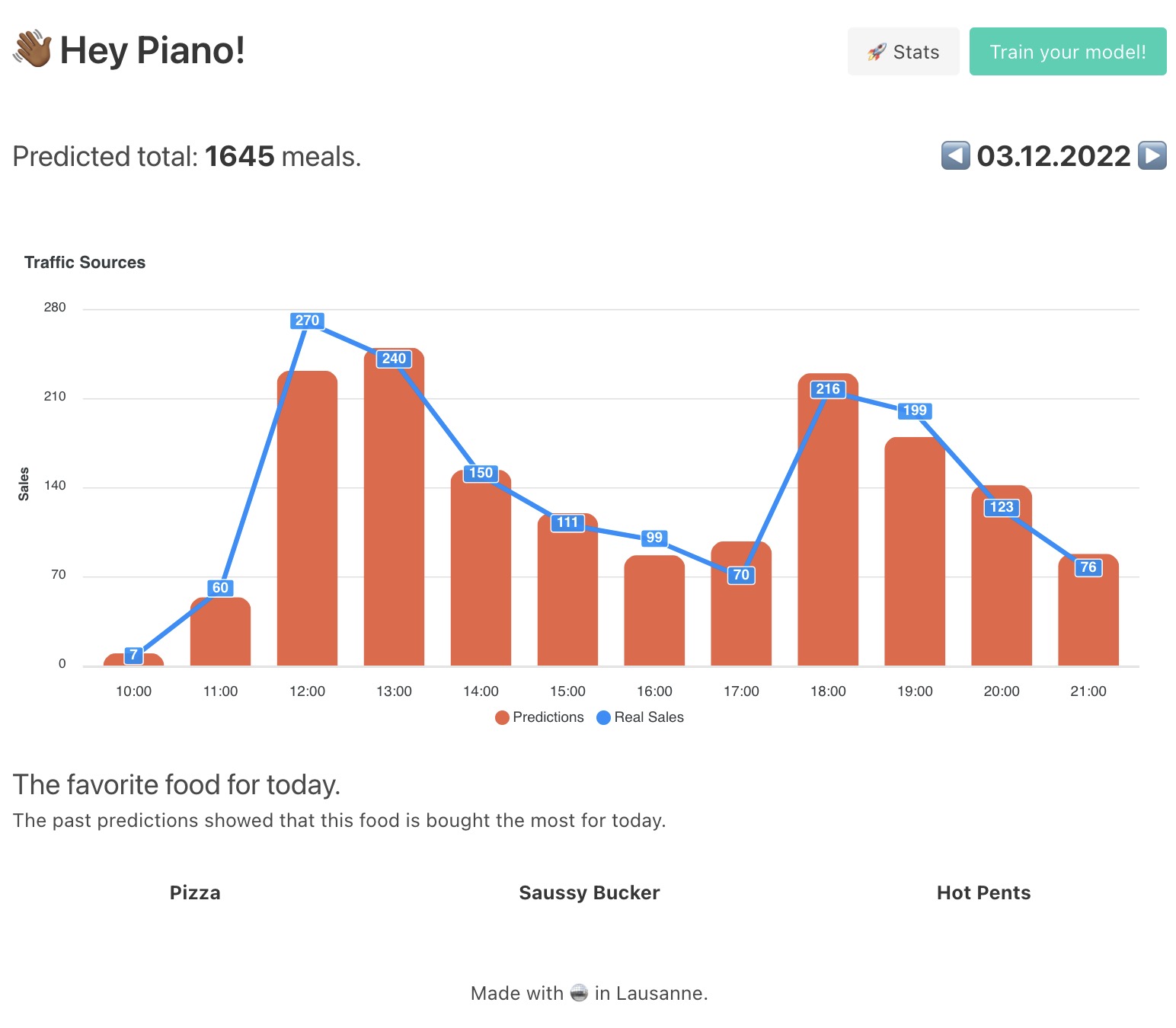
Task: Click the waving hand emoji
Action: coord(32,50)
